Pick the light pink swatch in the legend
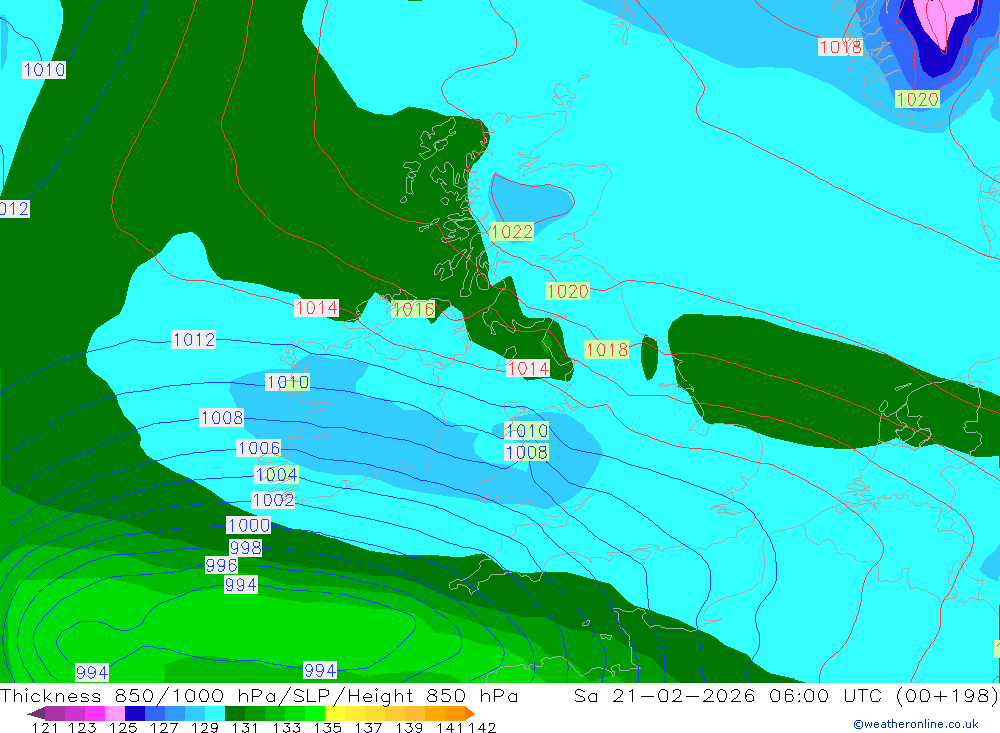 (115, 713)
